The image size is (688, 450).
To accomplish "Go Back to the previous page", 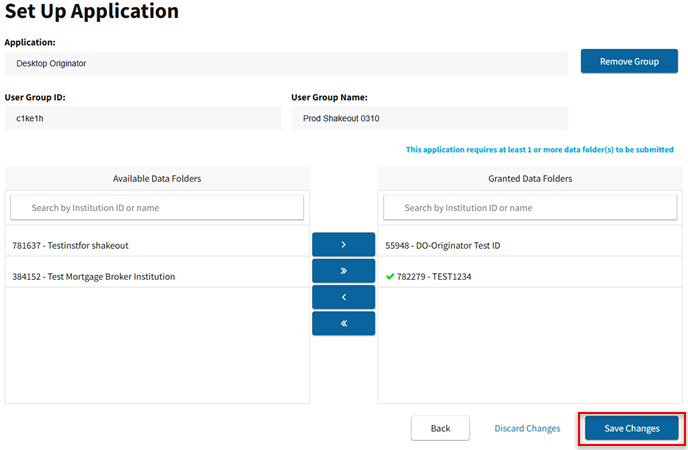I will click(x=440, y=428).
